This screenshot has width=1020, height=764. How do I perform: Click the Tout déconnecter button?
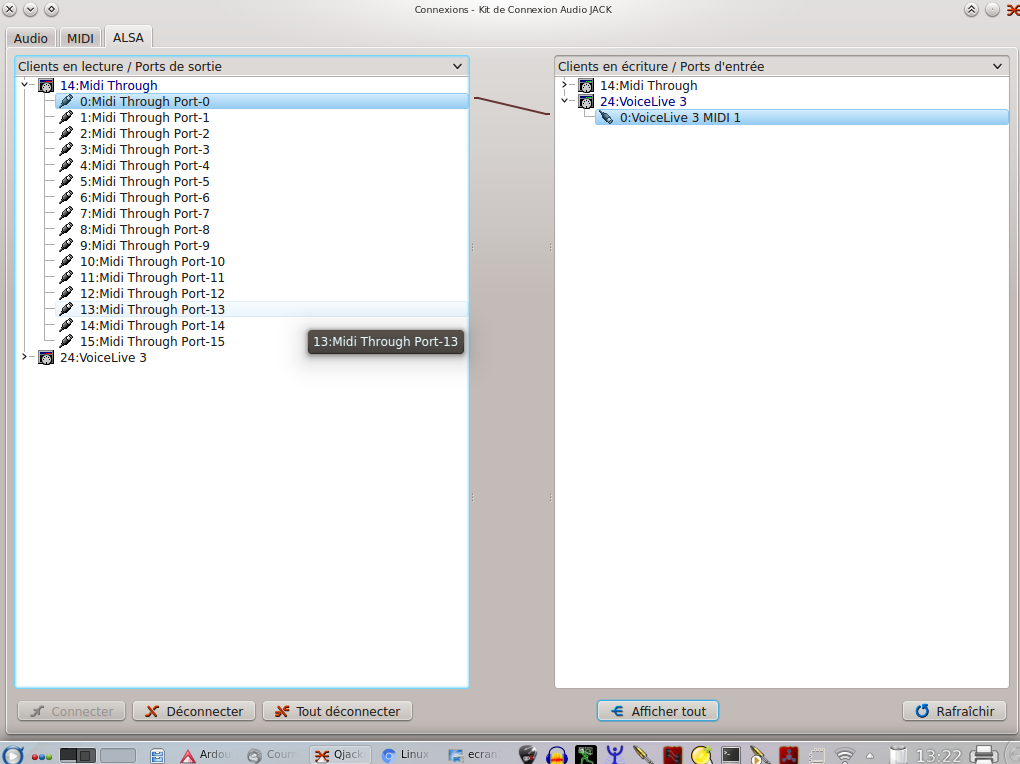point(337,711)
